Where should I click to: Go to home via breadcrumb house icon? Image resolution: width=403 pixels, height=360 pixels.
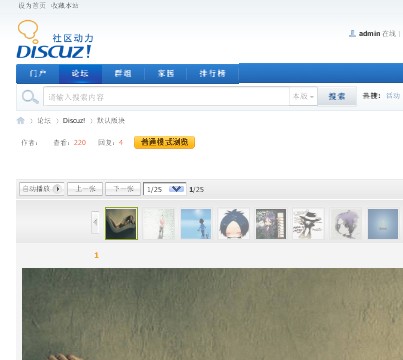click(x=21, y=121)
